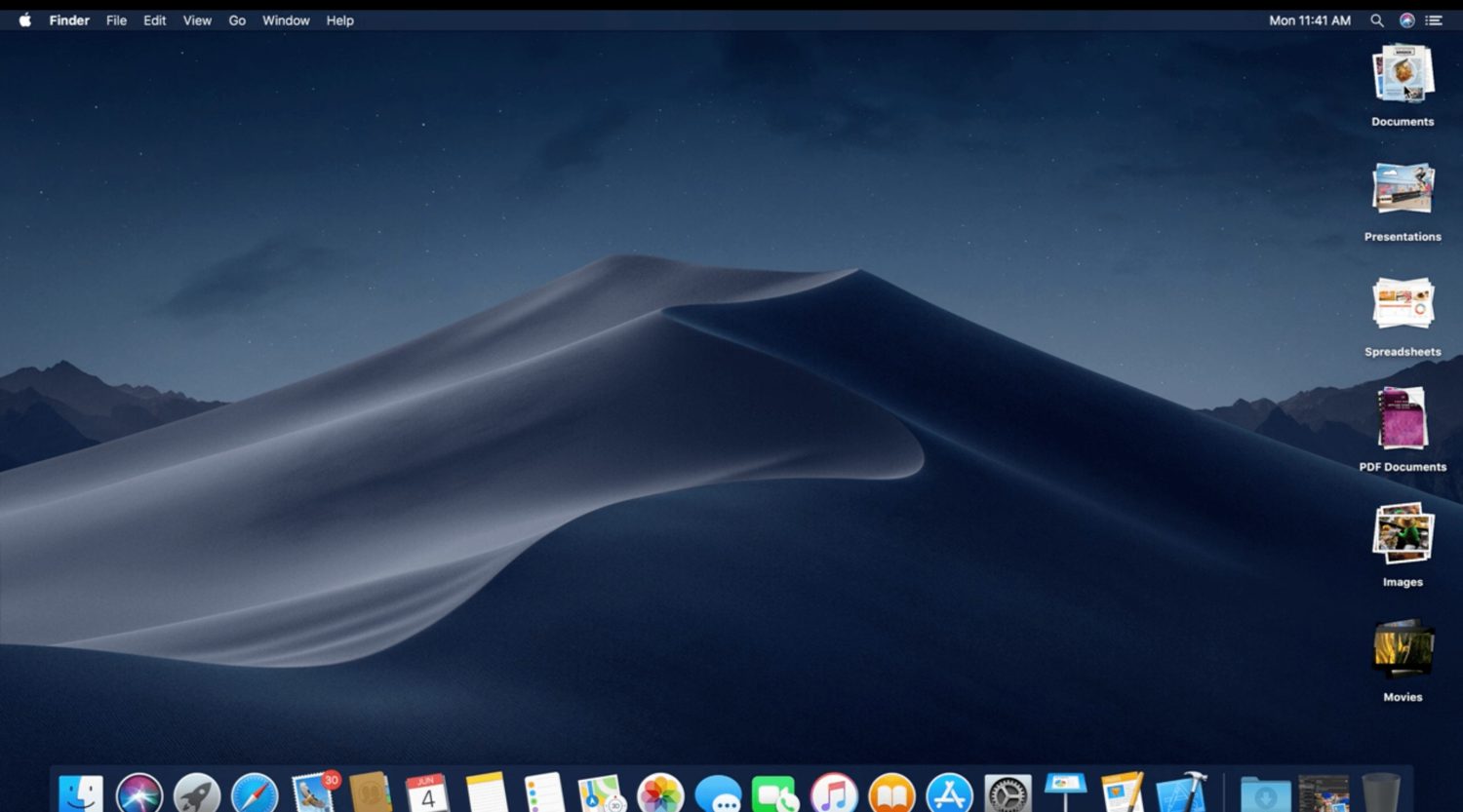Screen dimensions: 1463x812
Task: Open the Window menu
Action: [x=286, y=20]
